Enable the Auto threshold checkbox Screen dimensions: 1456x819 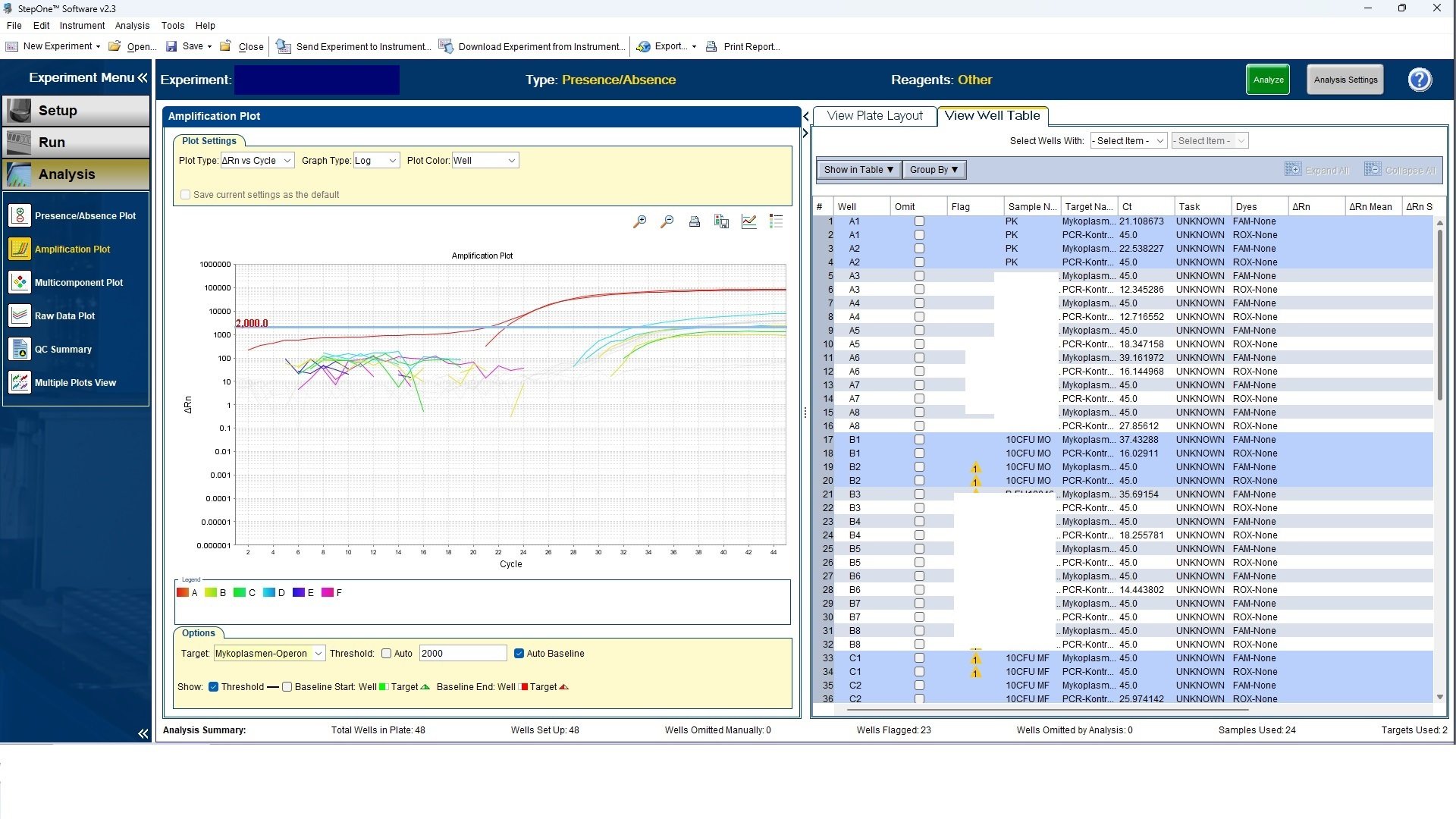point(387,654)
